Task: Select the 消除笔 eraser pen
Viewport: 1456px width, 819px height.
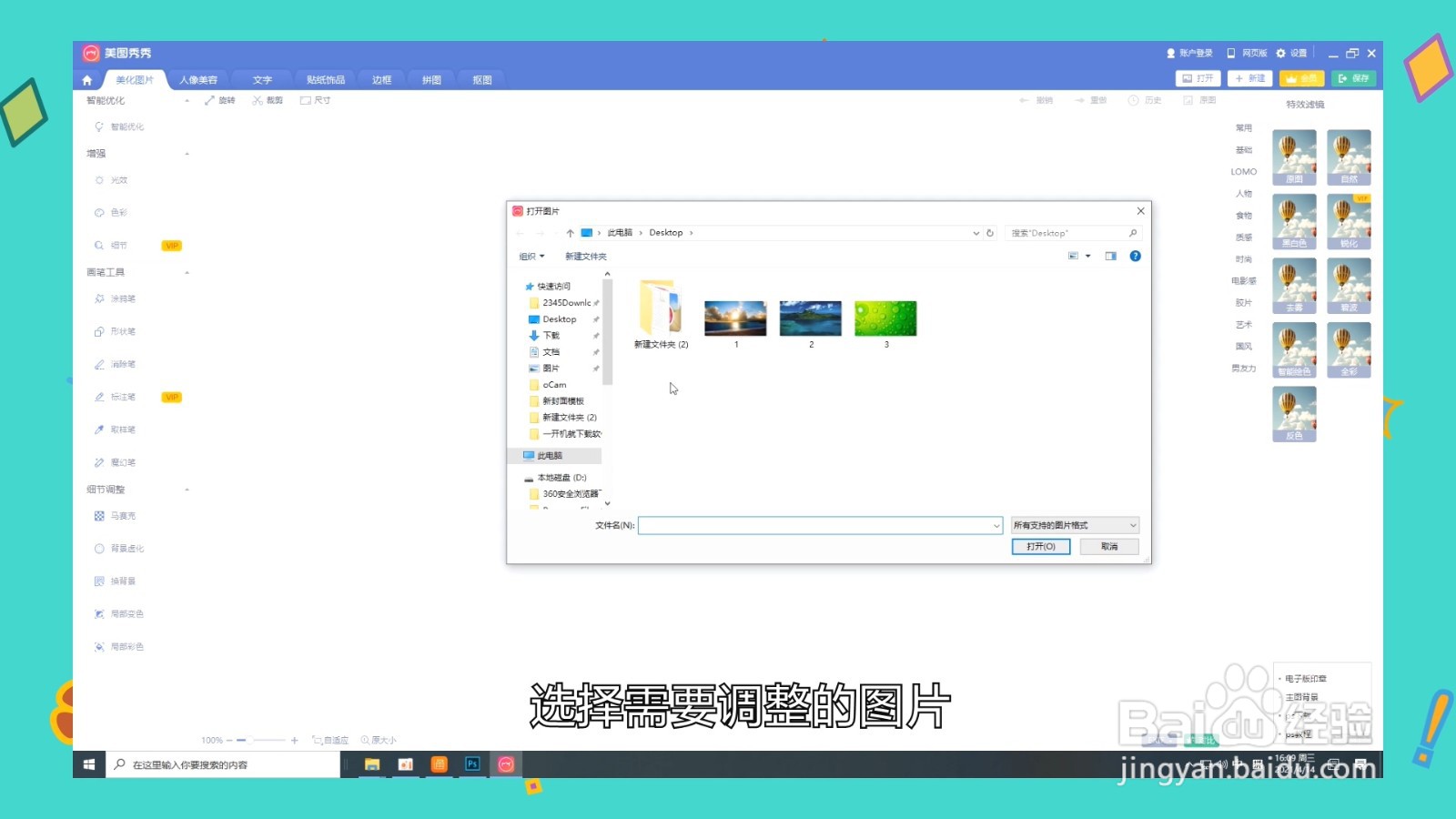Action: (115, 364)
